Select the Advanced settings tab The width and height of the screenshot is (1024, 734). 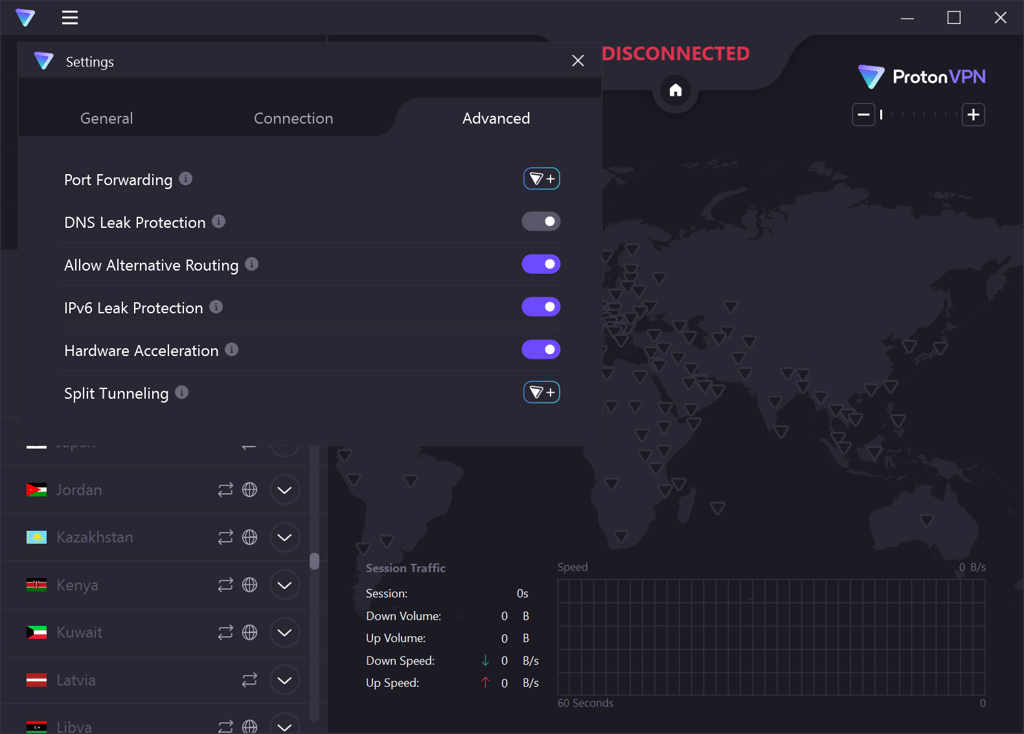(x=496, y=118)
